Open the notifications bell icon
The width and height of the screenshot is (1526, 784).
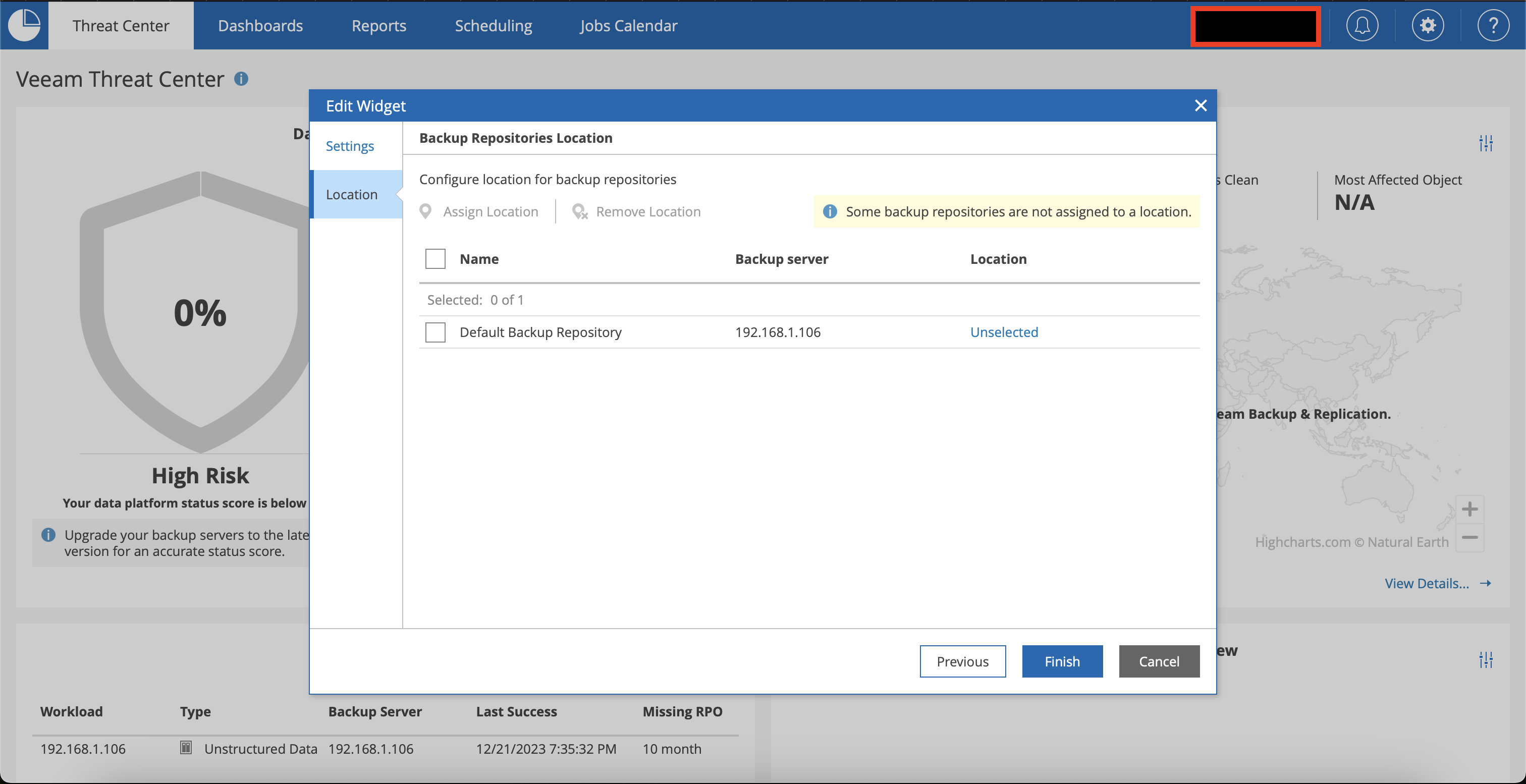(1362, 25)
